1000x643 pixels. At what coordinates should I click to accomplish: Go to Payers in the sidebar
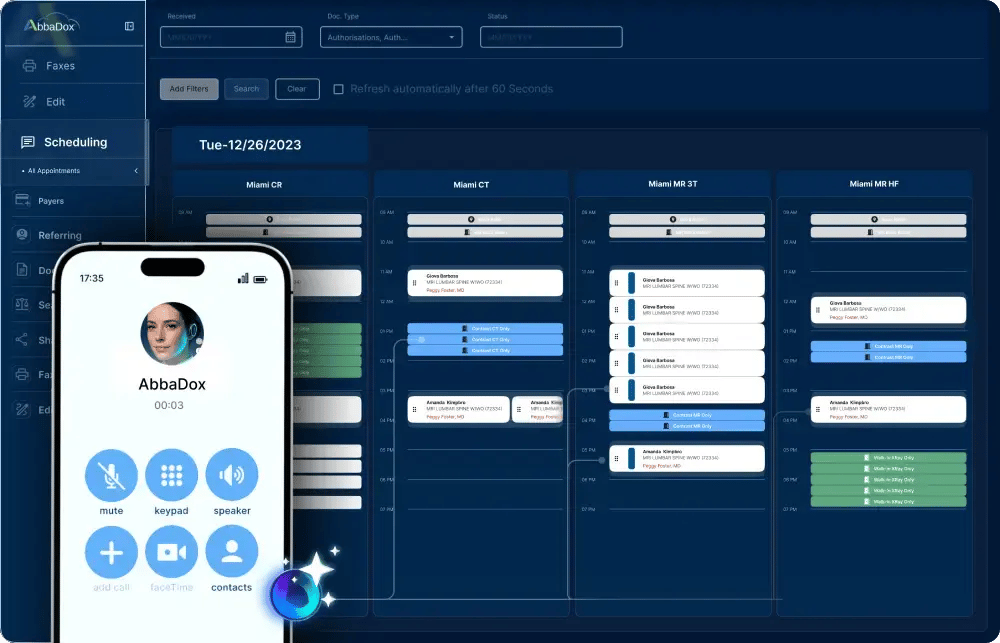(x=51, y=201)
